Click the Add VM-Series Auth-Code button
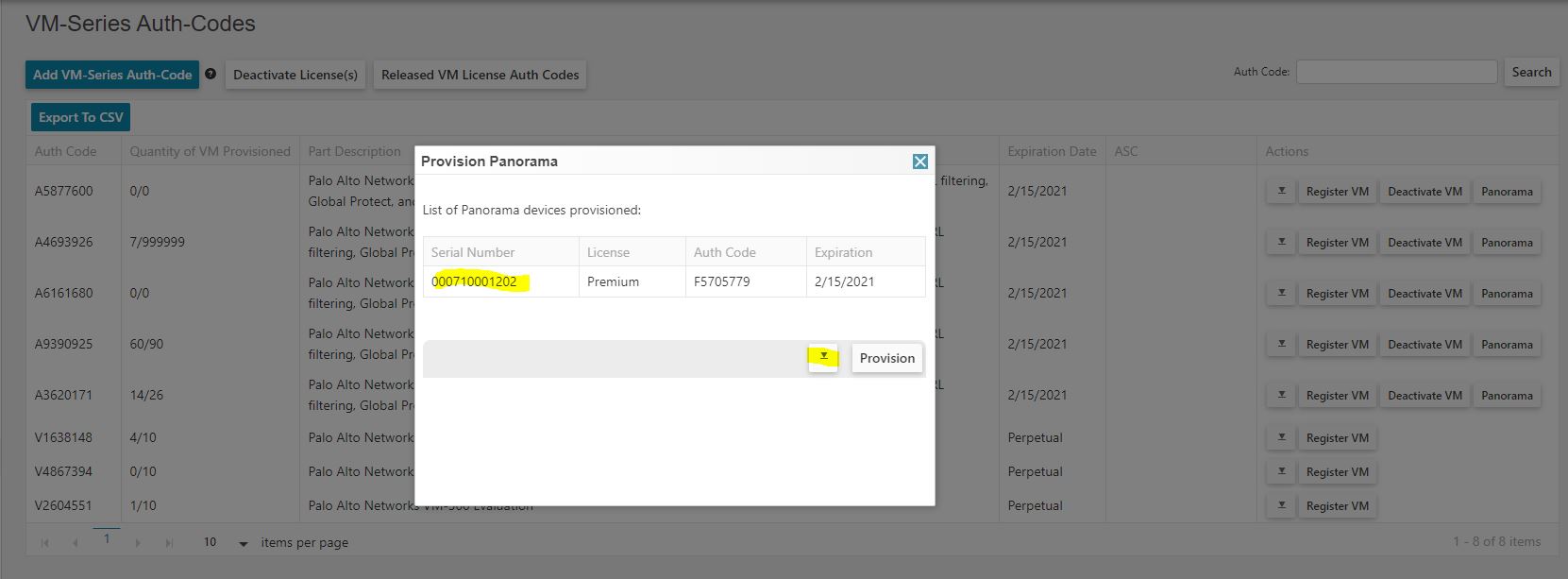 (112, 75)
